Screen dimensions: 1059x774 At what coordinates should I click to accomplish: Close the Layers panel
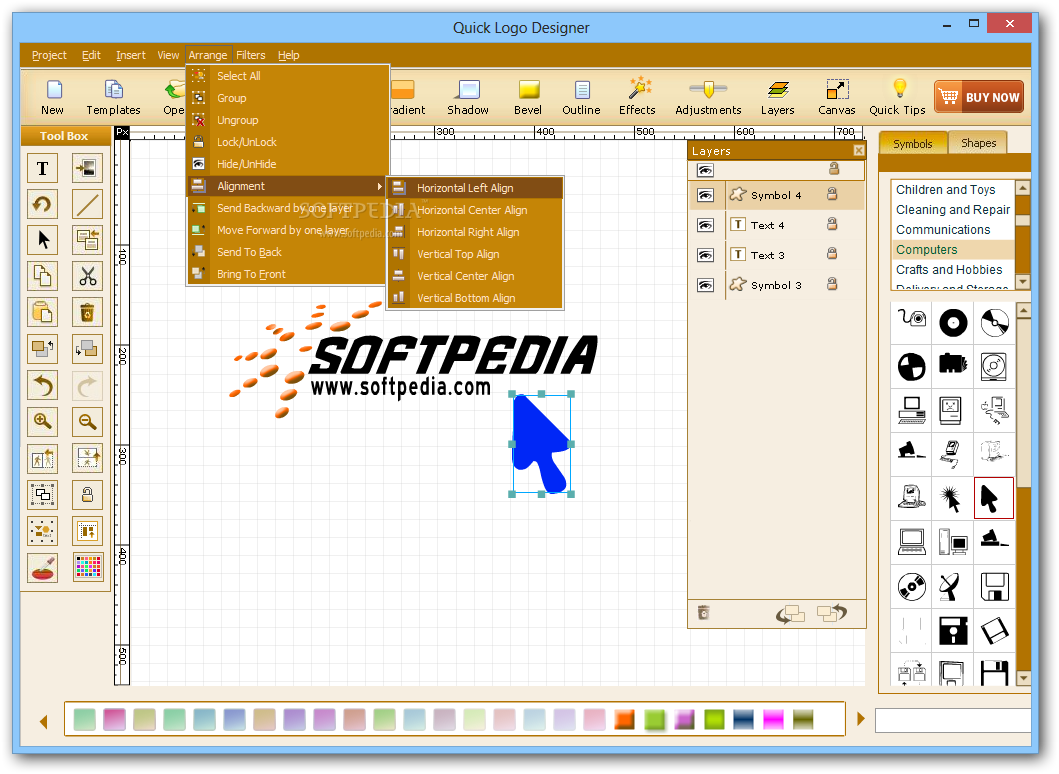(858, 151)
